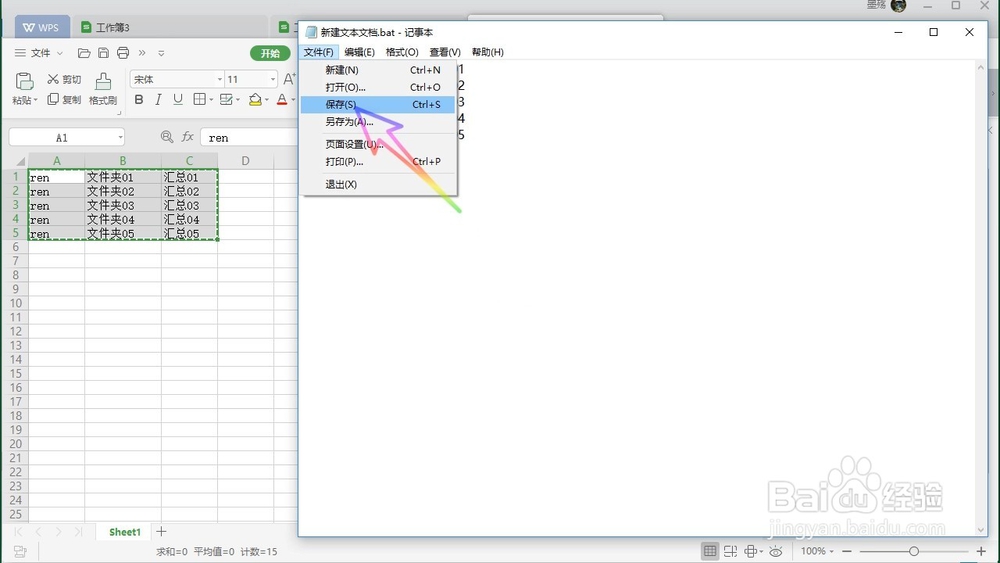Image resolution: width=1000 pixels, height=563 pixels.
Task: Open Notepad 格式(O) menu
Action: tap(402, 52)
